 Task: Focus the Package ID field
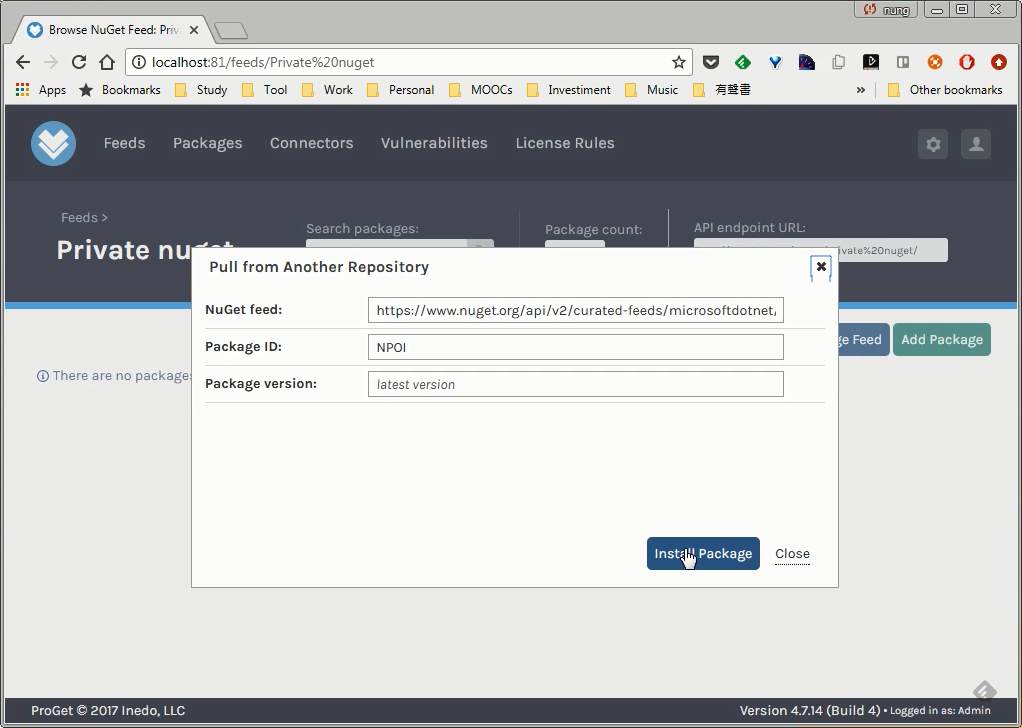576,347
